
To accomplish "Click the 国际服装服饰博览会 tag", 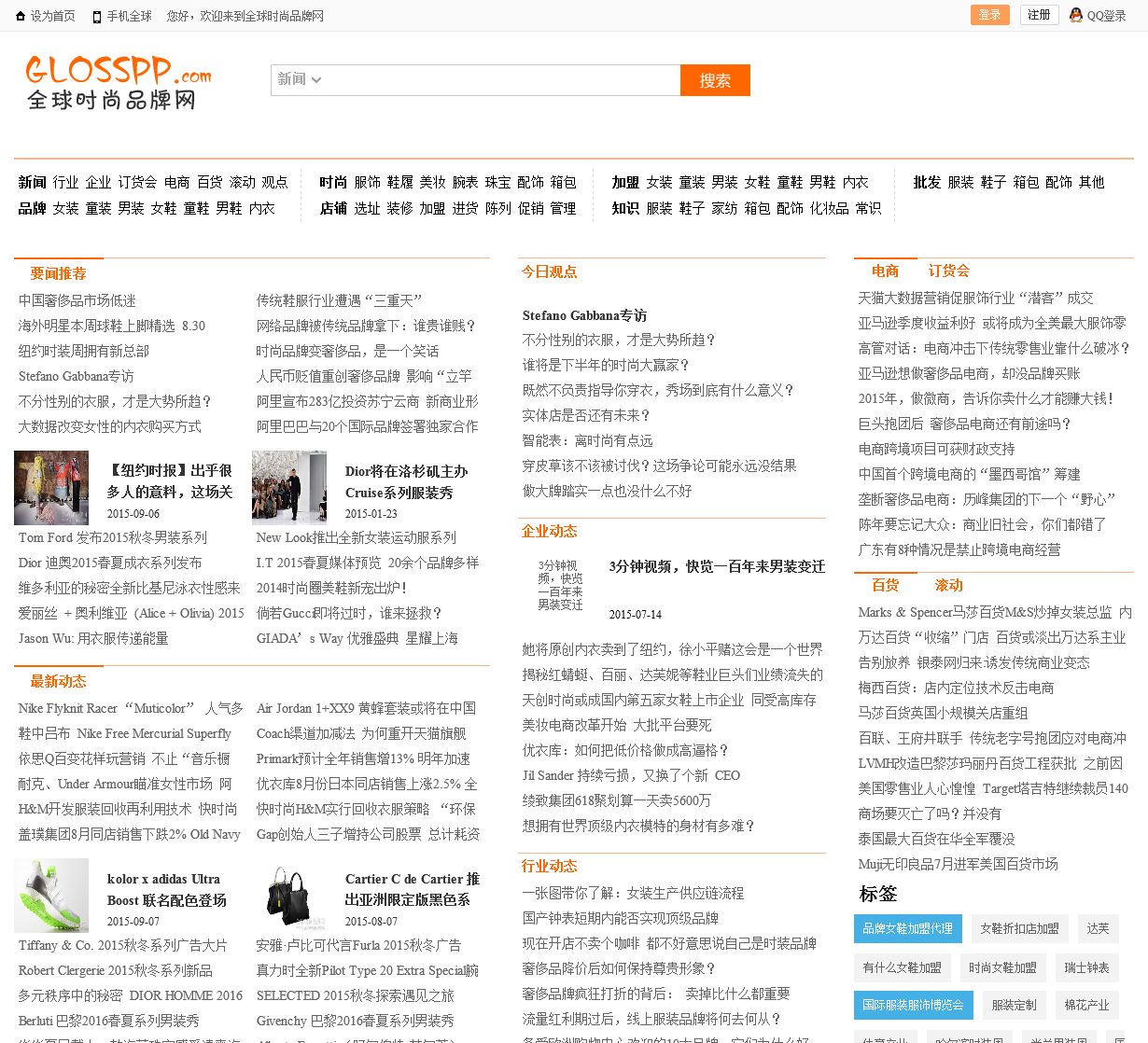I will coord(913,1005).
